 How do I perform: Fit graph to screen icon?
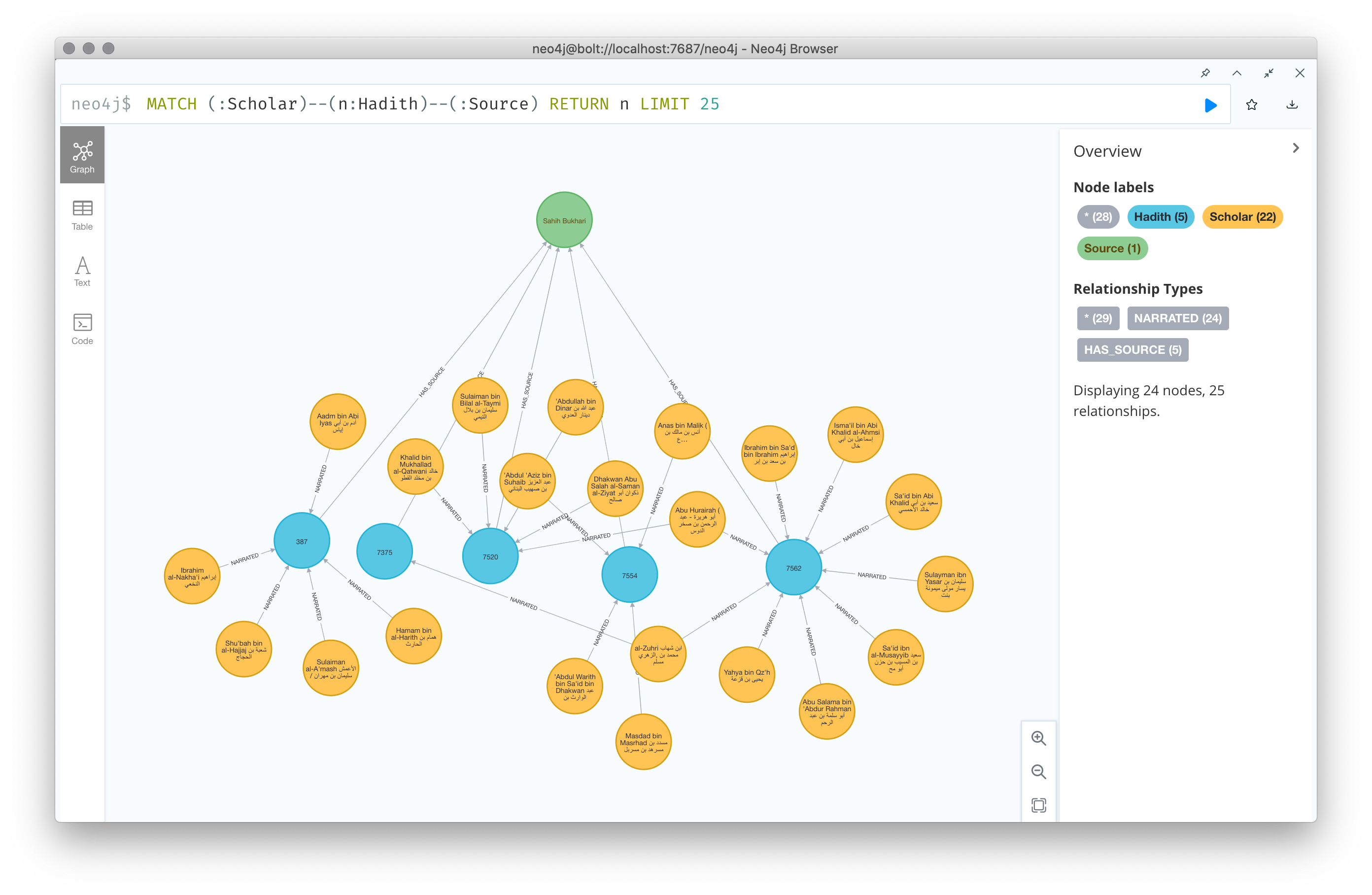pos(1038,805)
